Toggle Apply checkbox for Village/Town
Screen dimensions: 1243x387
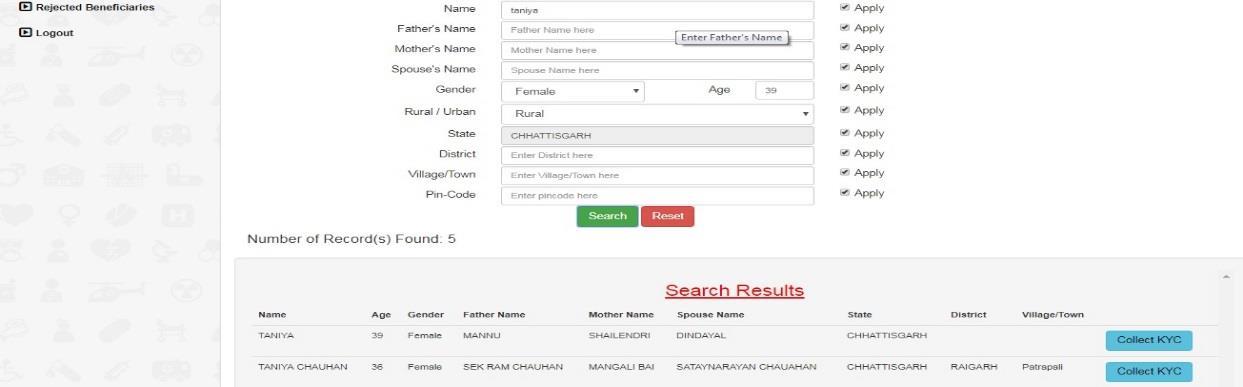click(x=845, y=173)
